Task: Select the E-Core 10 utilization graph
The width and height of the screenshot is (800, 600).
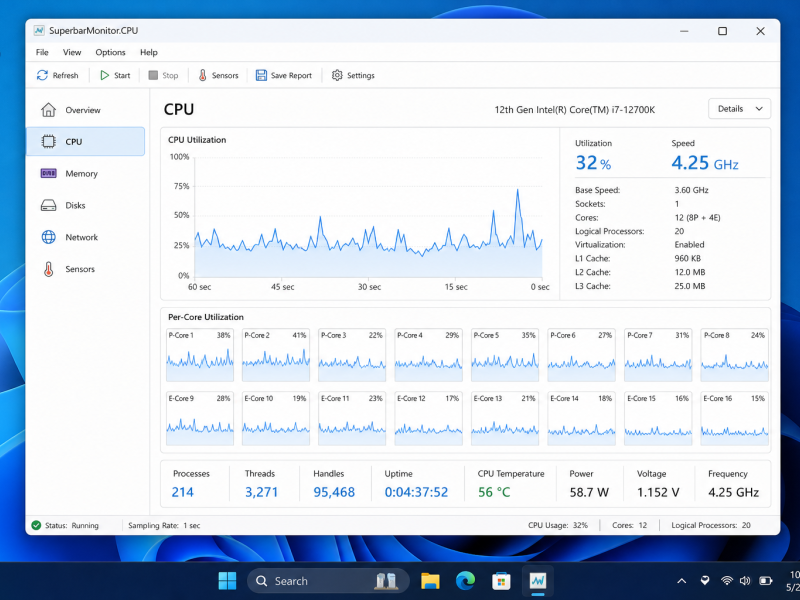Action: click(x=276, y=418)
